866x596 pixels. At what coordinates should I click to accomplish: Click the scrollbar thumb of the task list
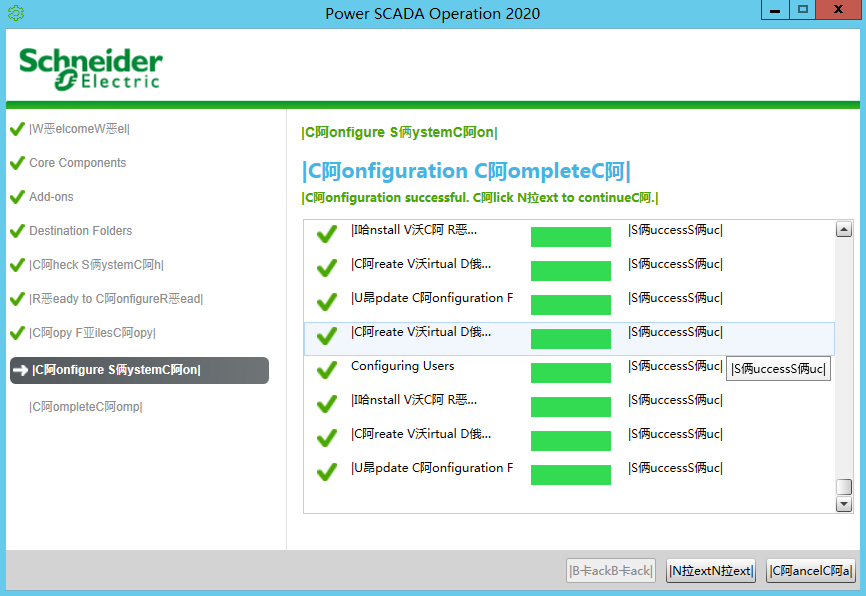(x=843, y=487)
